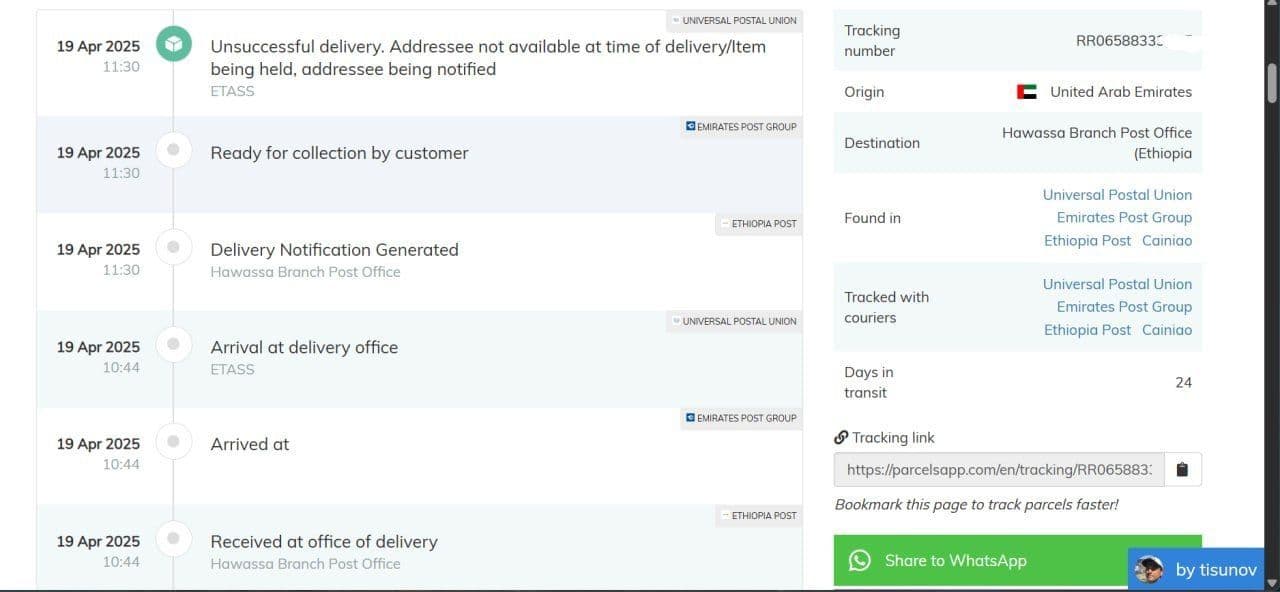Click the page vertical scrollbar thumb
This screenshot has width=1280, height=592.
tap(1272, 84)
